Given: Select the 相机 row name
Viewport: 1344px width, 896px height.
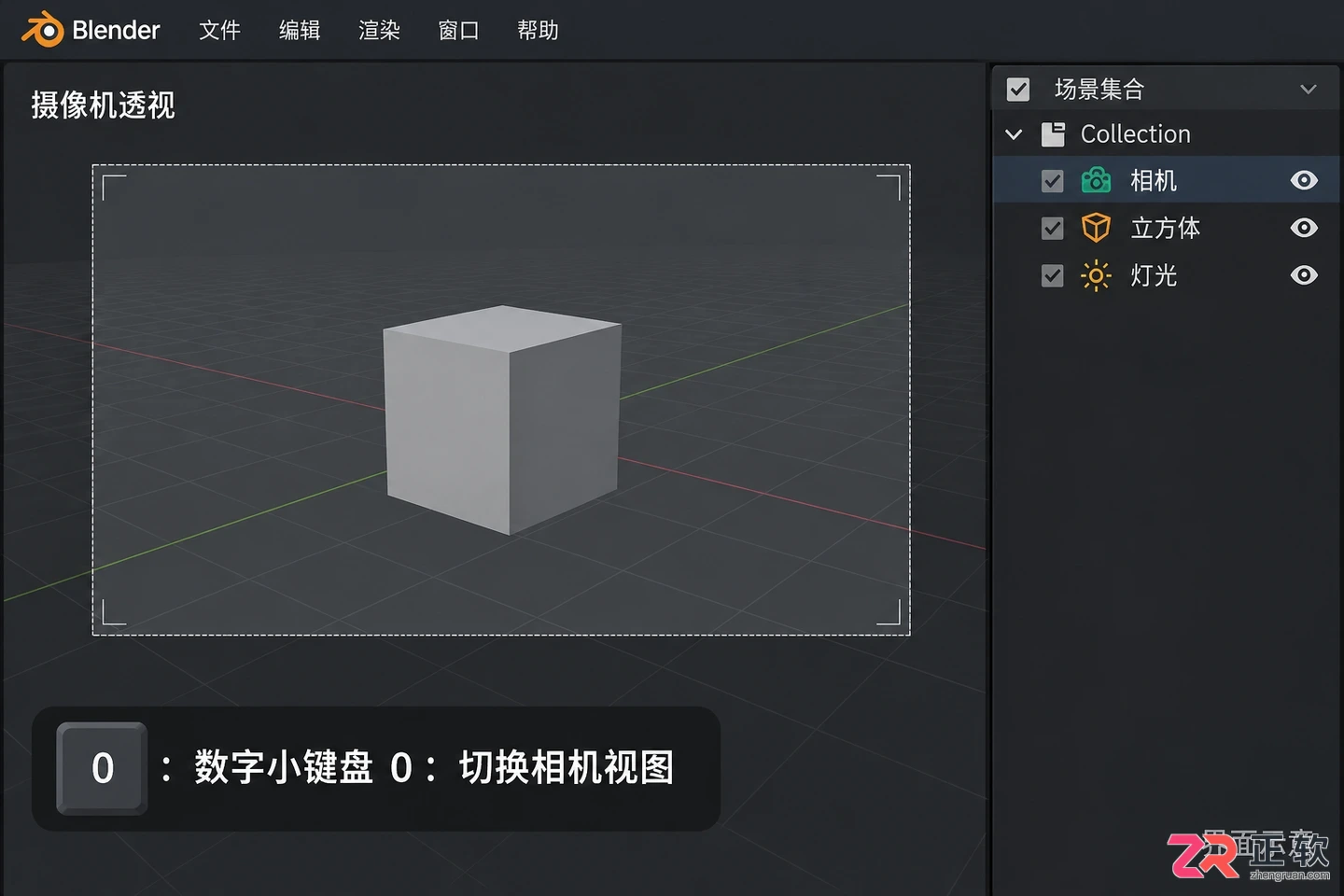Looking at the screenshot, I should coord(1154,180).
